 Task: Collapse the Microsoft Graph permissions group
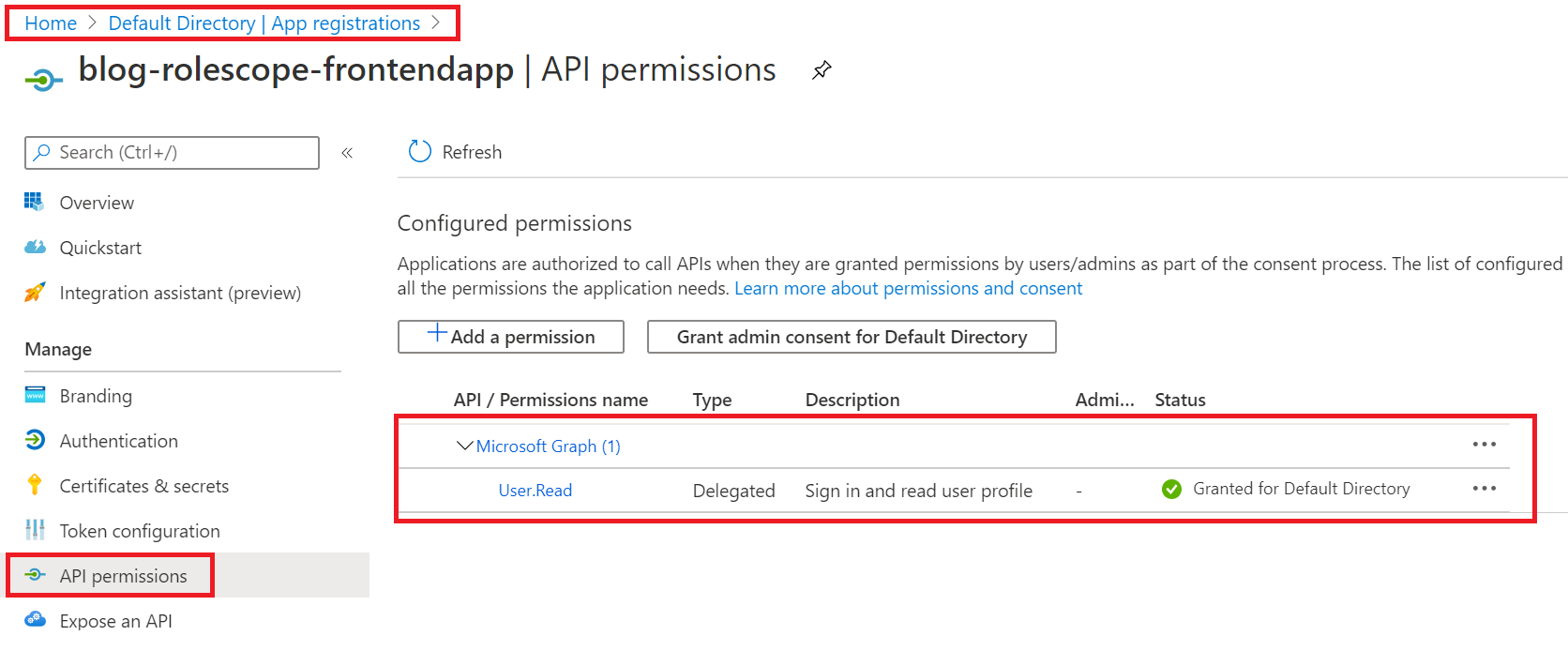pos(464,446)
